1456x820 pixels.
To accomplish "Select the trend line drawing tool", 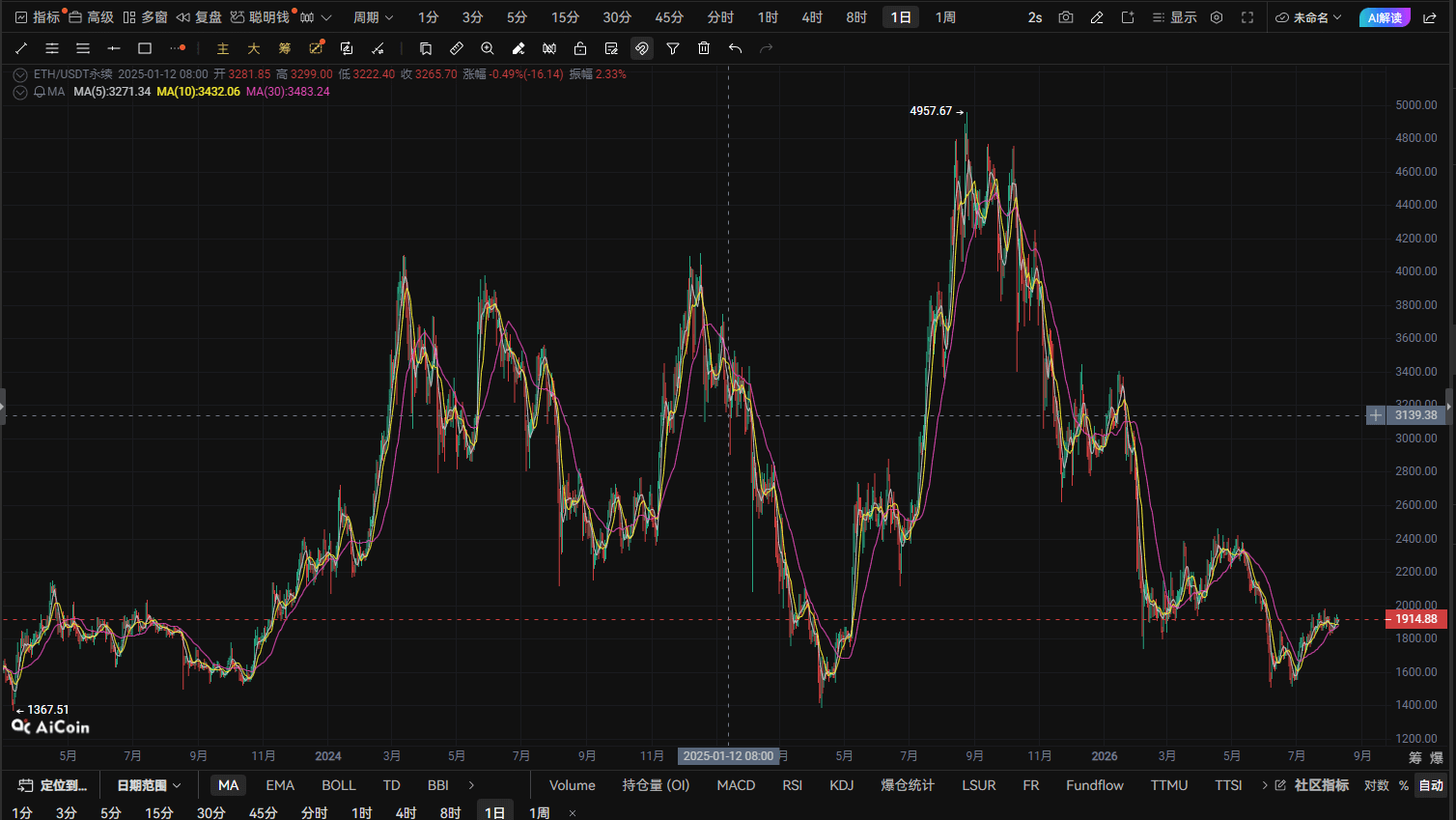I will (21, 48).
